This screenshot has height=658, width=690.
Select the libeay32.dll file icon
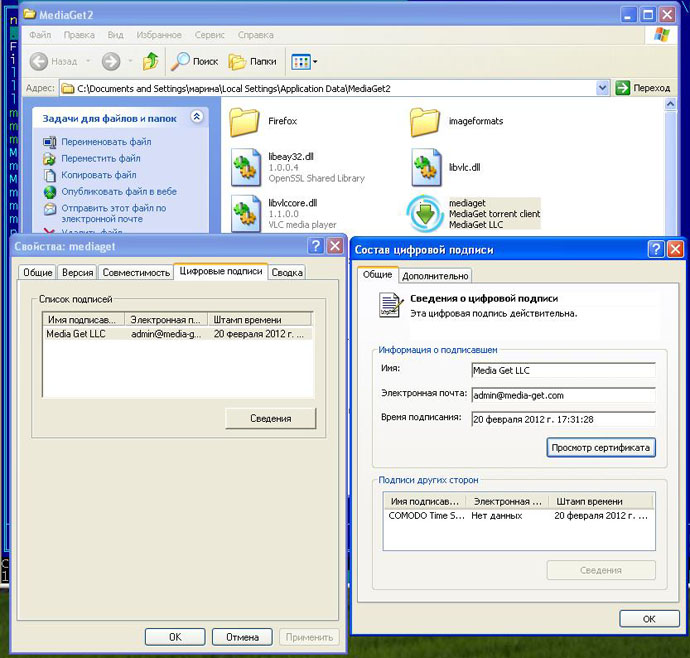point(246,168)
